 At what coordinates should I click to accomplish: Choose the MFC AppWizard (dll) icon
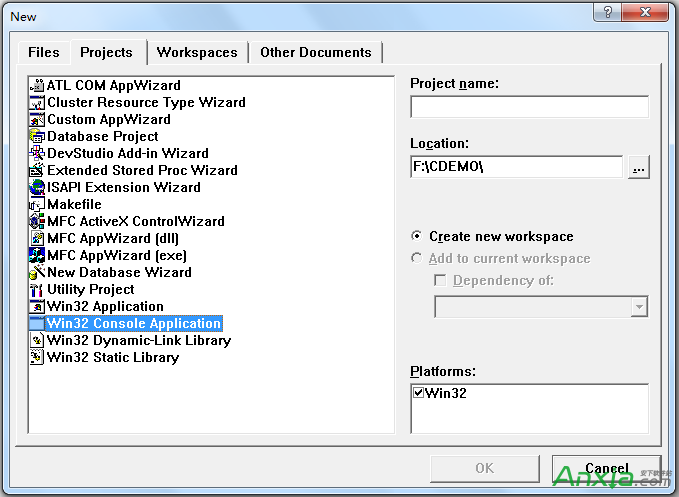(x=37, y=238)
